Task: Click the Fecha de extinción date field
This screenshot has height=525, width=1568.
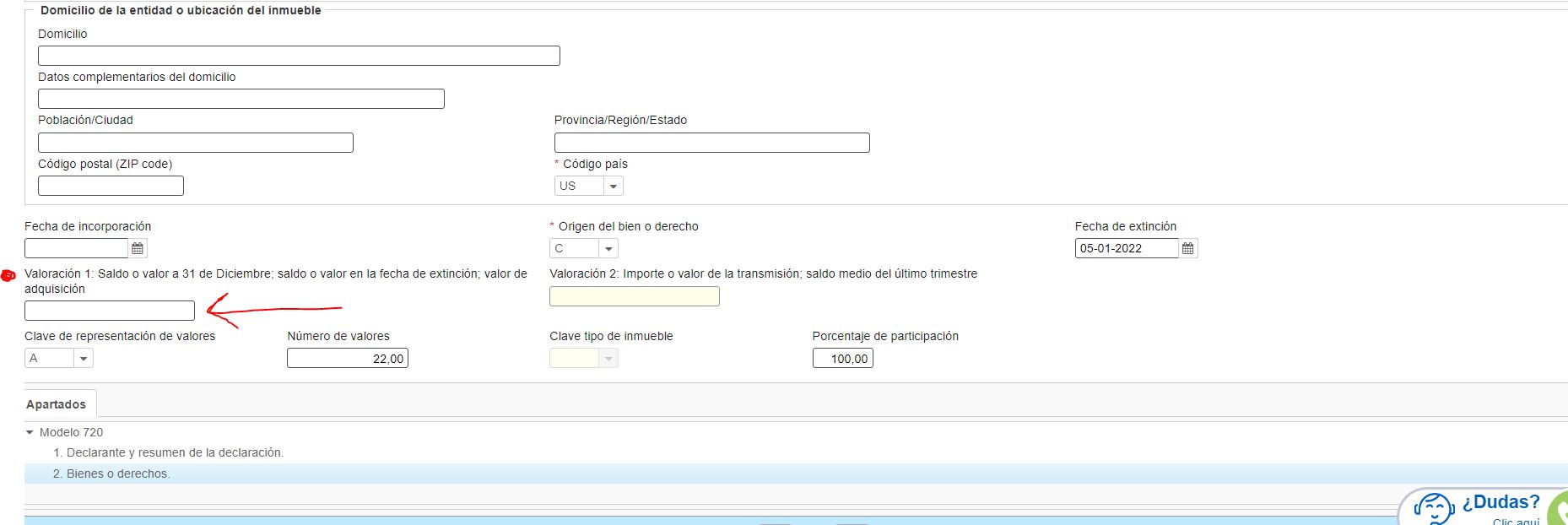Action: [x=1127, y=248]
